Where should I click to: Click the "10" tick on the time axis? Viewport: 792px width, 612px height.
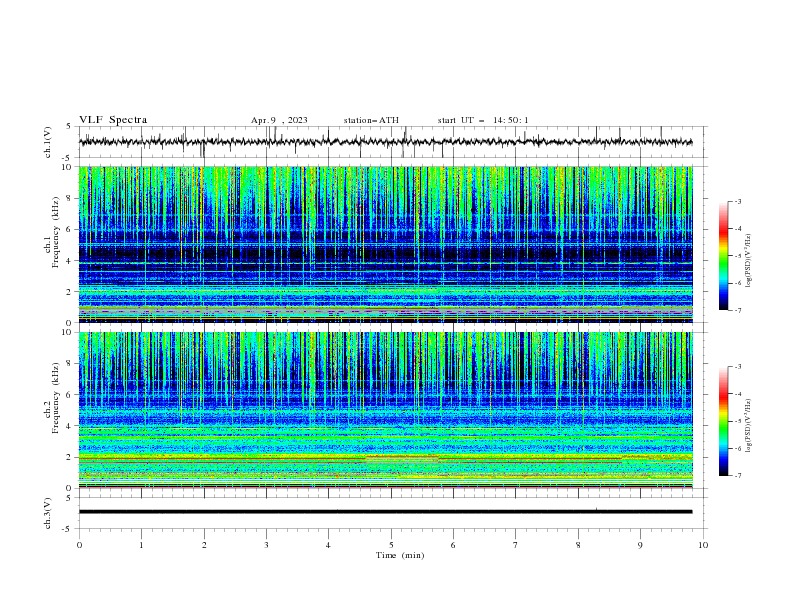[703, 545]
